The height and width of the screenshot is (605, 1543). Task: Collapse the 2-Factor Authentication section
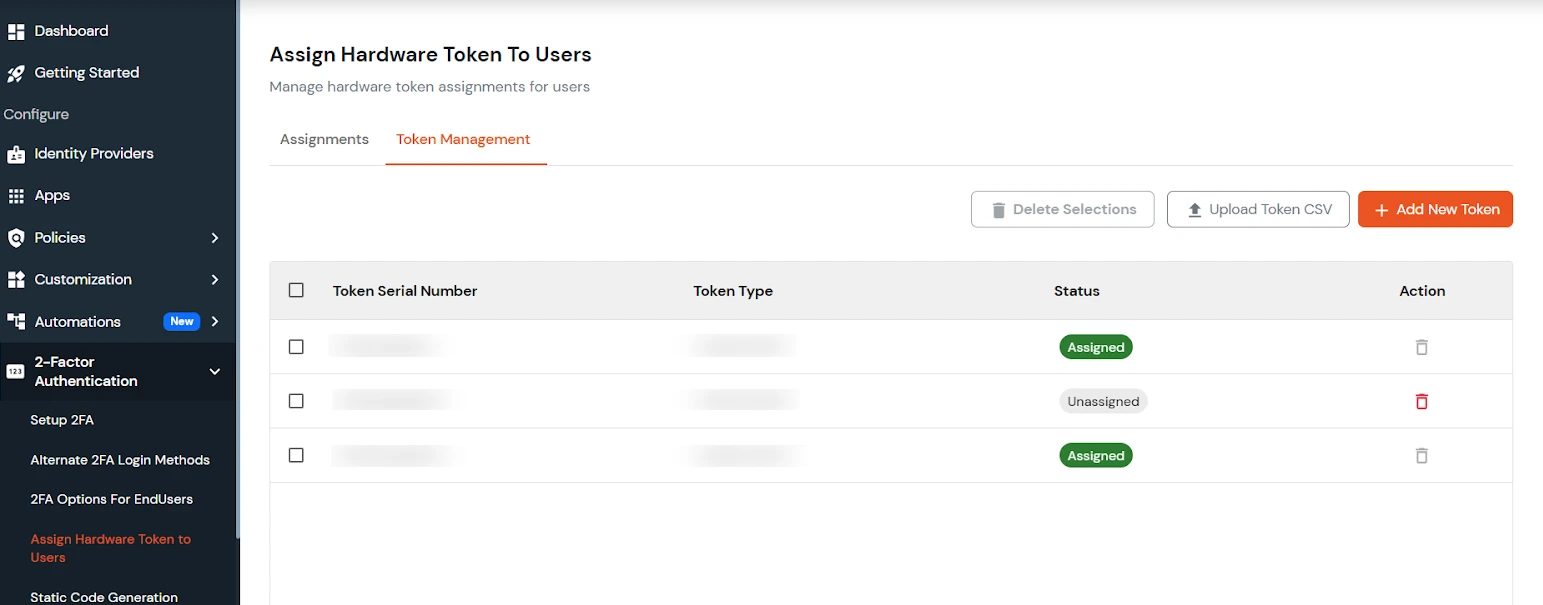pos(214,371)
